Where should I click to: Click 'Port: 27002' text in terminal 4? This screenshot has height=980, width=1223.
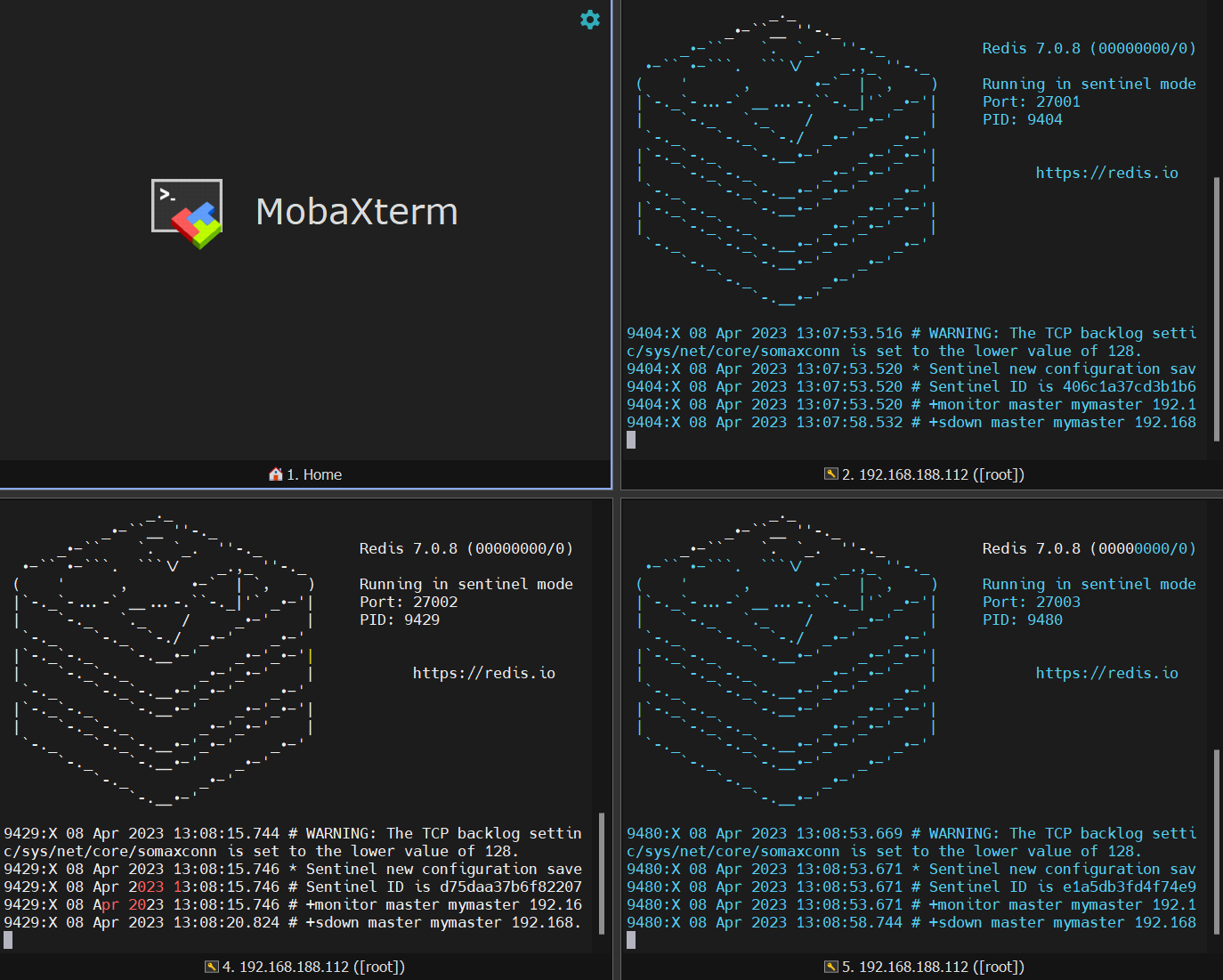(x=408, y=602)
